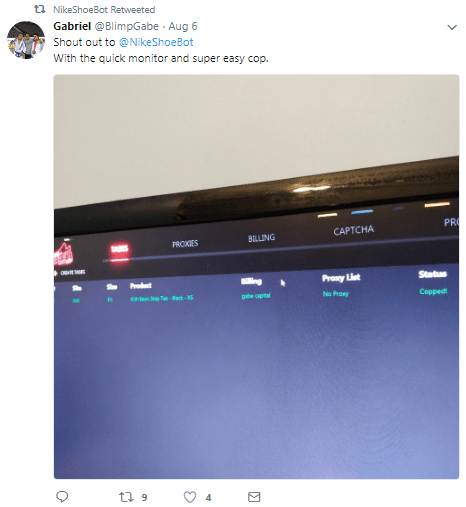Like the tweet with heart icon
The height and width of the screenshot is (507, 466).
click(x=190, y=497)
